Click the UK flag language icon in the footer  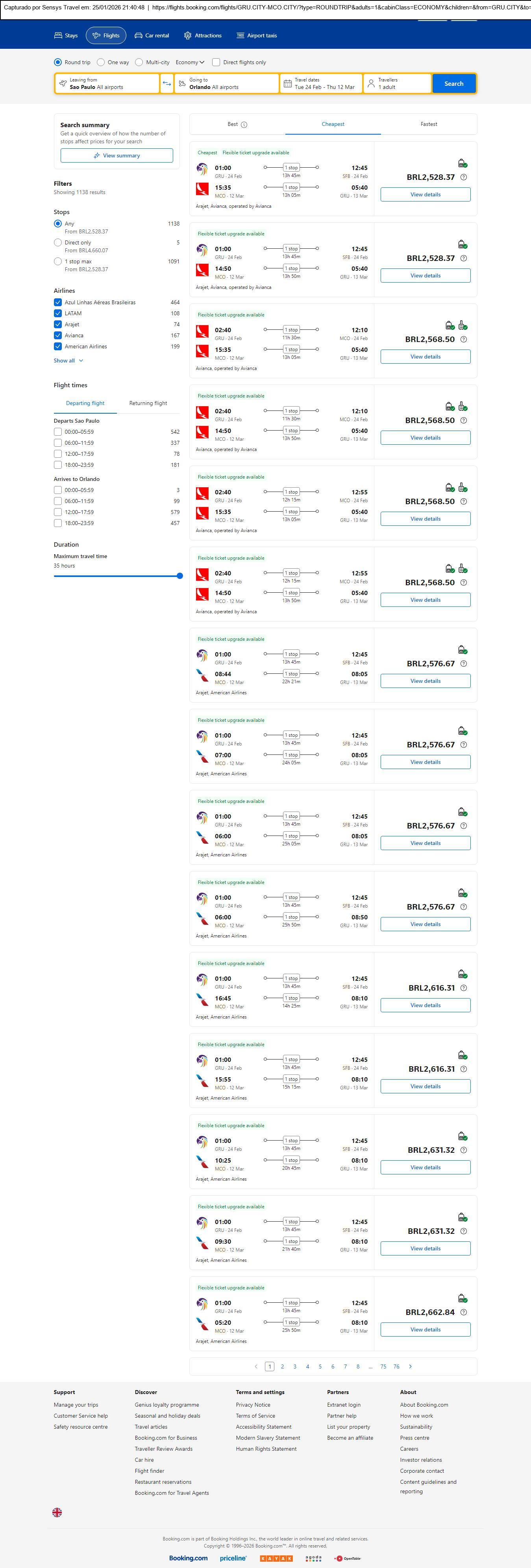pyautogui.click(x=57, y=1512)
